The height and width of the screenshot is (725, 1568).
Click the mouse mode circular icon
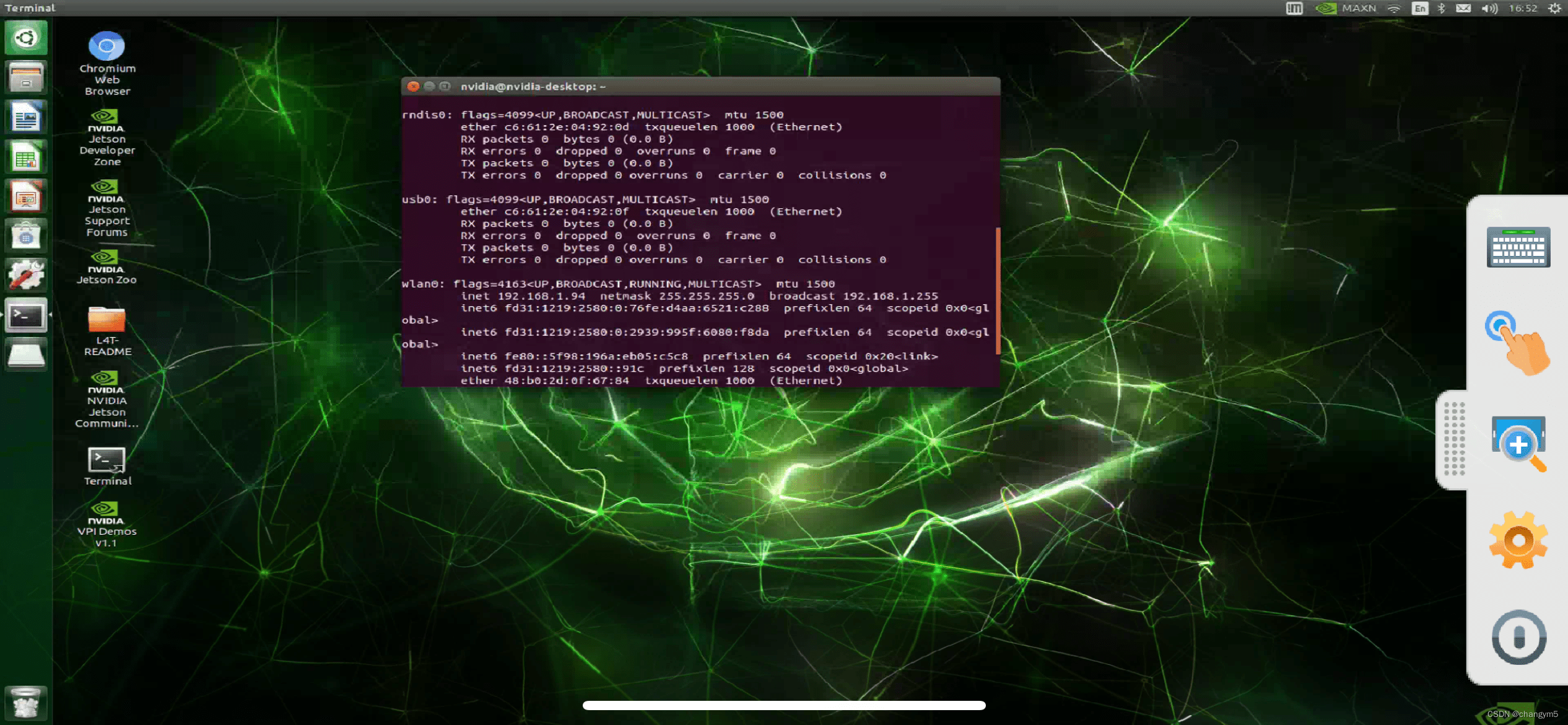coord(1518,637)
